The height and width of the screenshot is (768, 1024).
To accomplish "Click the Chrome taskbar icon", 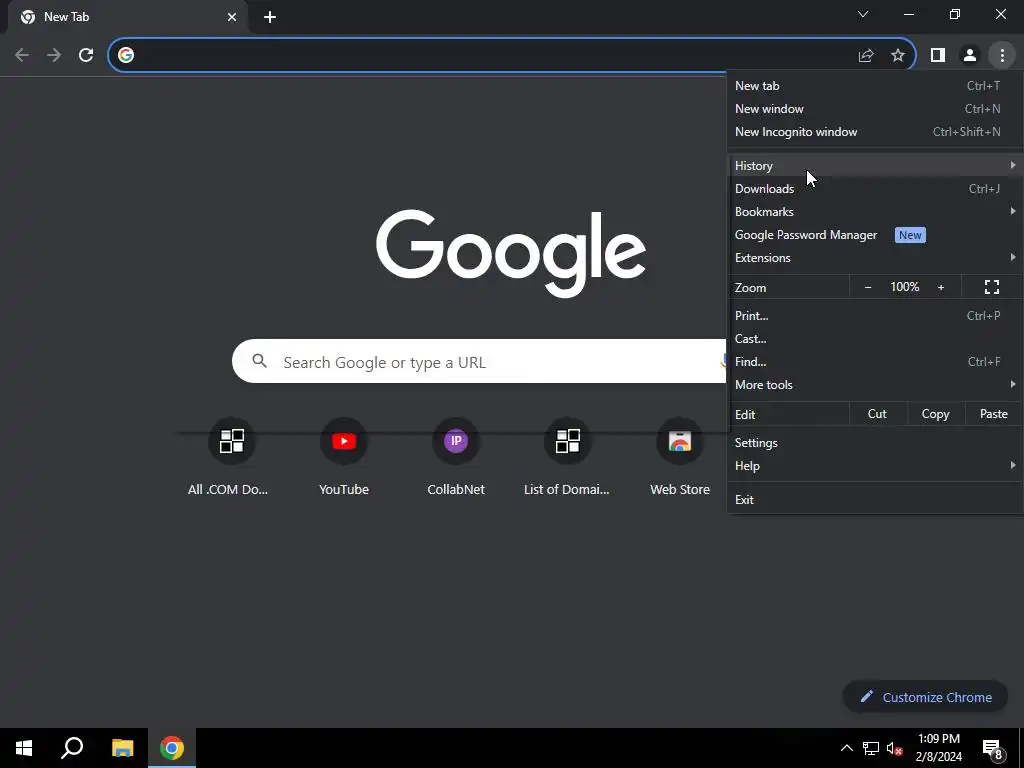I will pyautogui.click(x=172, y=748).
